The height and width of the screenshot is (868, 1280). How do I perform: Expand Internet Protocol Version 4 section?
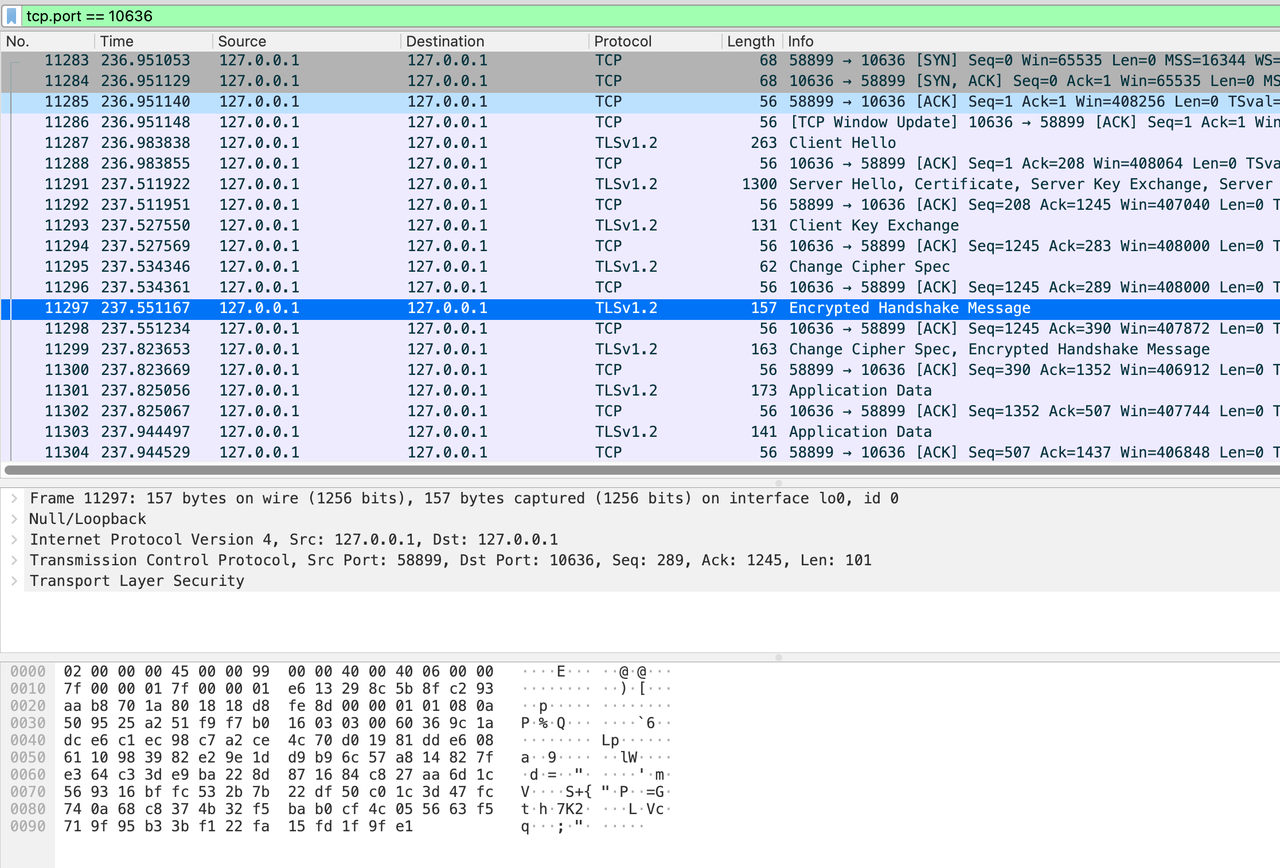tap(14, 539)
